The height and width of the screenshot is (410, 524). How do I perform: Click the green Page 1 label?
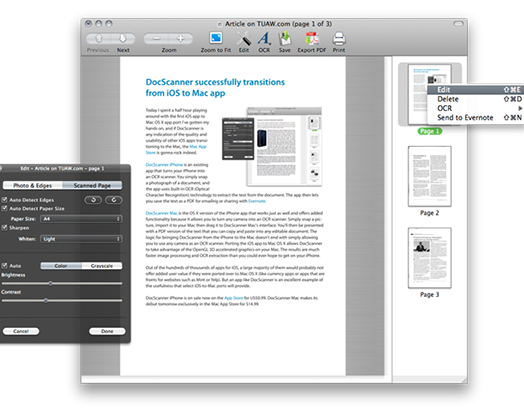coord(429,131)
